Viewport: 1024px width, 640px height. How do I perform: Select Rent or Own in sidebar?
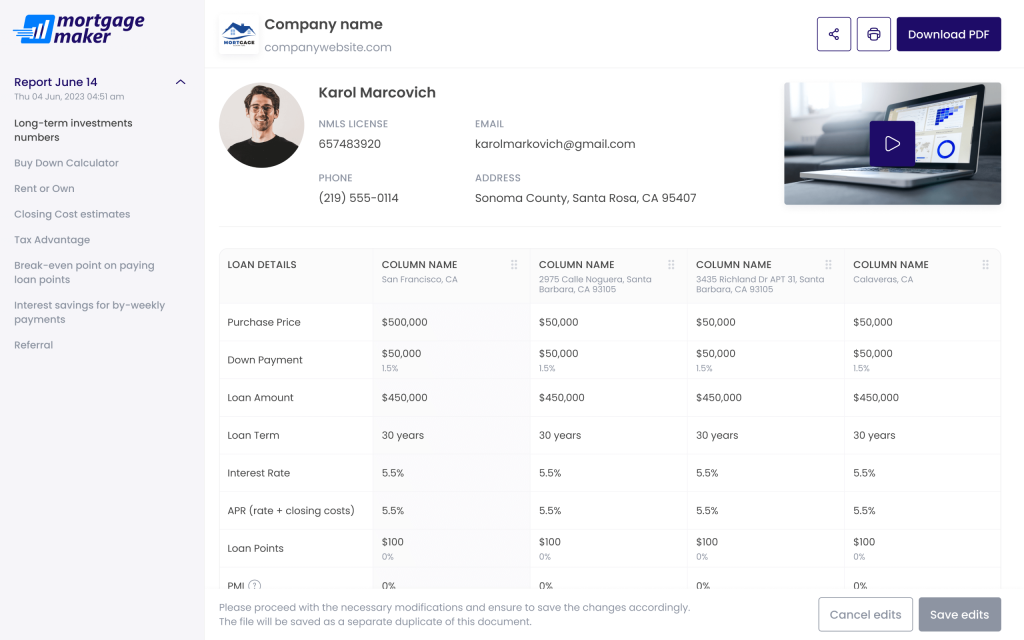click(44, 189)
